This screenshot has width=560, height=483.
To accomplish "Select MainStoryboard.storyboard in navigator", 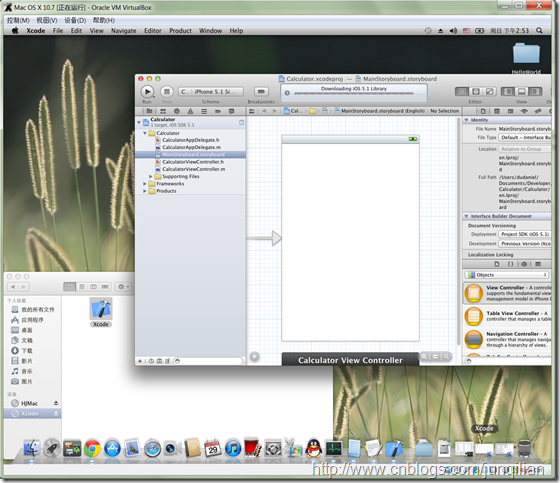I will pyautogui.click(x=190, y=155).
